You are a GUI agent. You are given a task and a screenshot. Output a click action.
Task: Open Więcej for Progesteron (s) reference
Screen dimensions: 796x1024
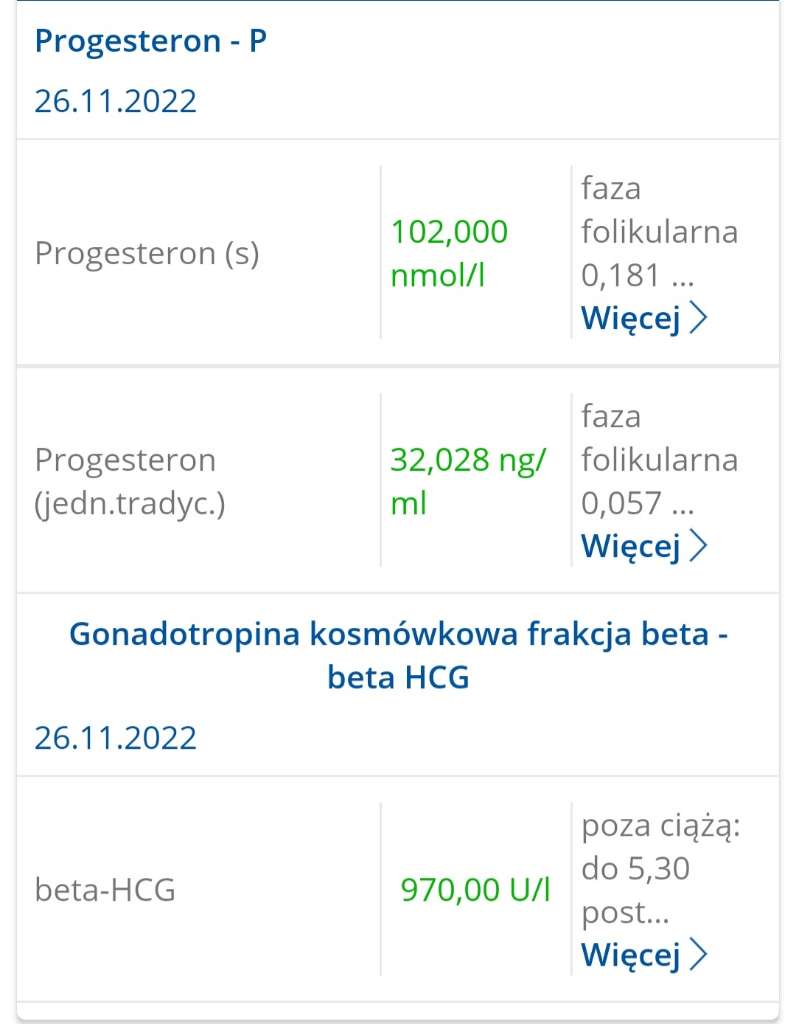[x=631, y=318]
